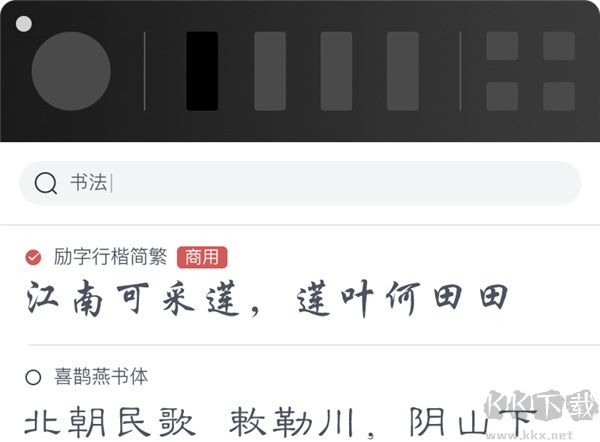Select the 喜鹊燕书体 radio circle

[33, 377]
